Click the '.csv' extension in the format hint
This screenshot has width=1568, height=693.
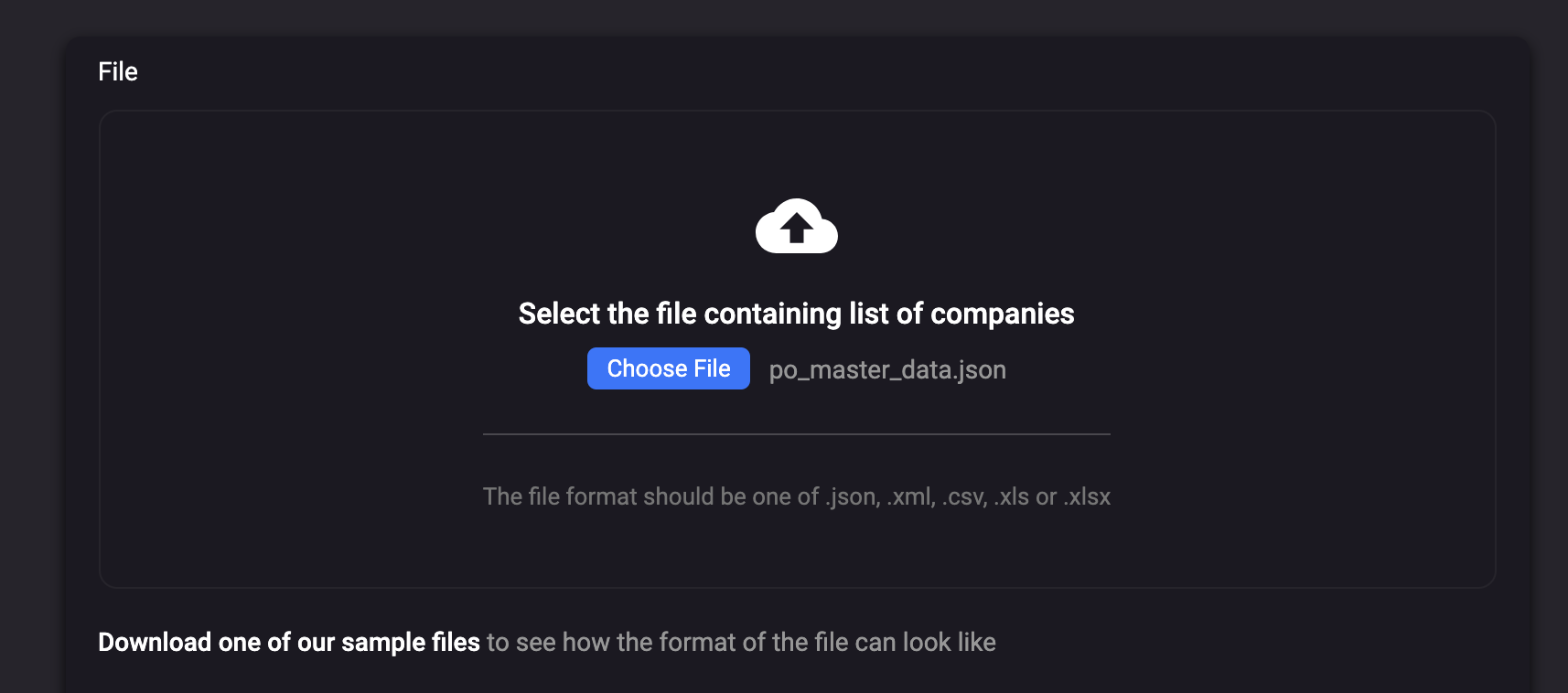[x=964, y=496]
